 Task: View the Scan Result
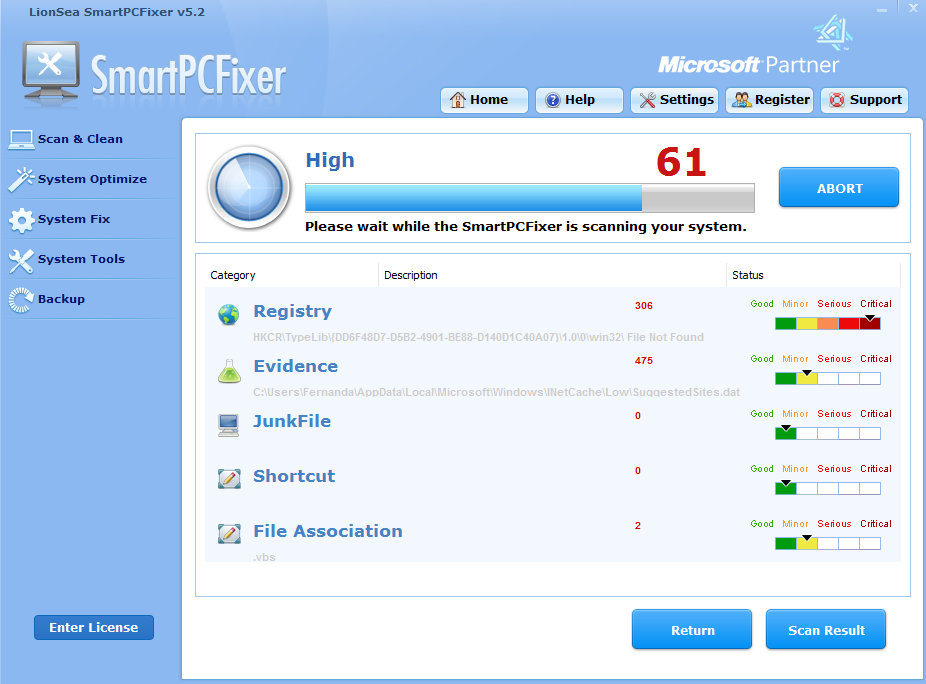826,630
